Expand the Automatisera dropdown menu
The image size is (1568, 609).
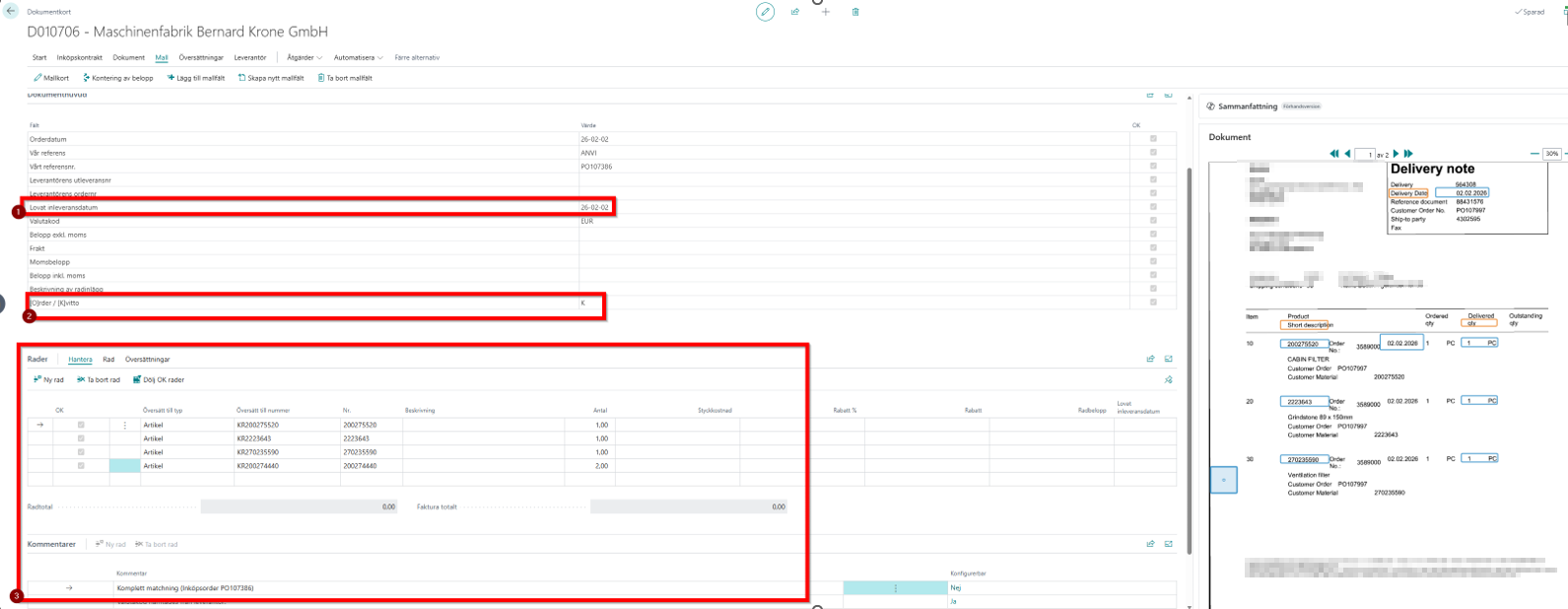358,58
